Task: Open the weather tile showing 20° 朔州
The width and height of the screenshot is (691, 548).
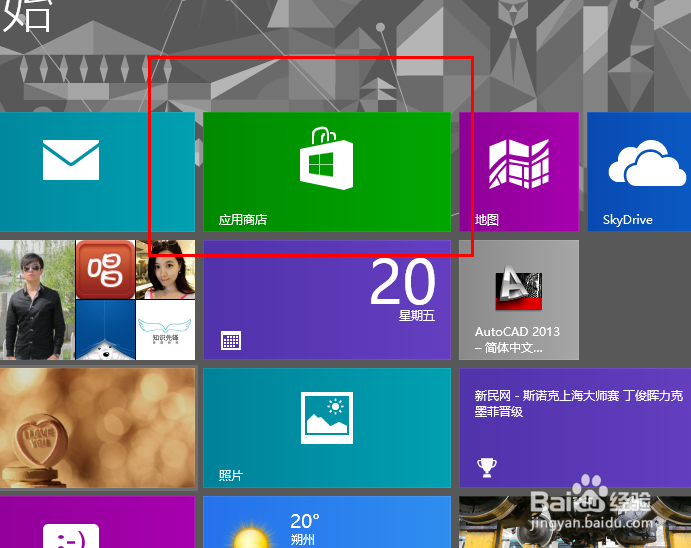Action: pyautogui.click(x=327, y=522)
